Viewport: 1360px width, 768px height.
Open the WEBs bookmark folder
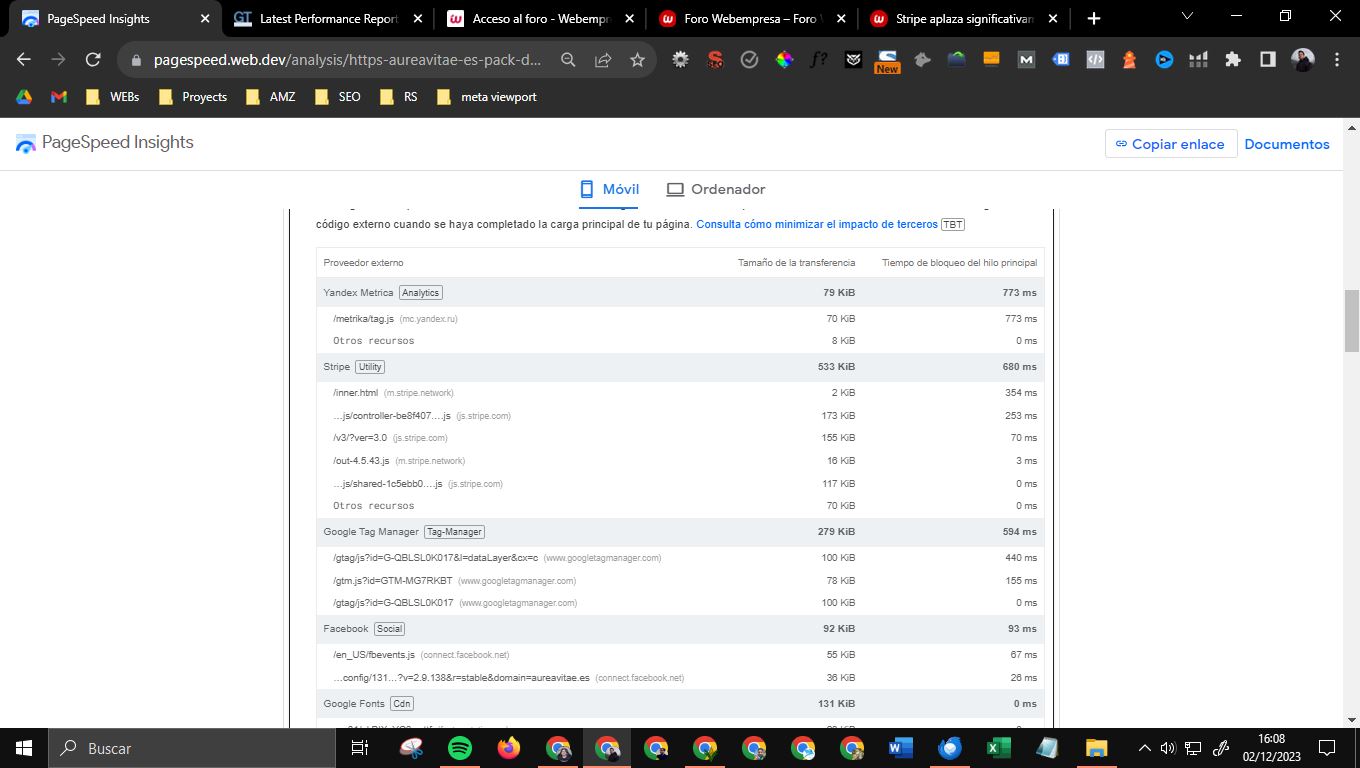coord(113,97)
